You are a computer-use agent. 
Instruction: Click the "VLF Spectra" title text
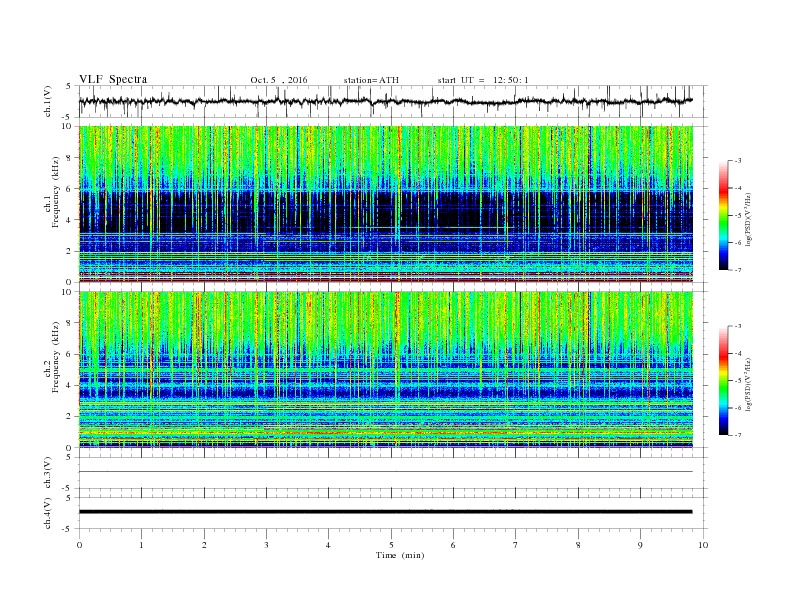[113, 79]
